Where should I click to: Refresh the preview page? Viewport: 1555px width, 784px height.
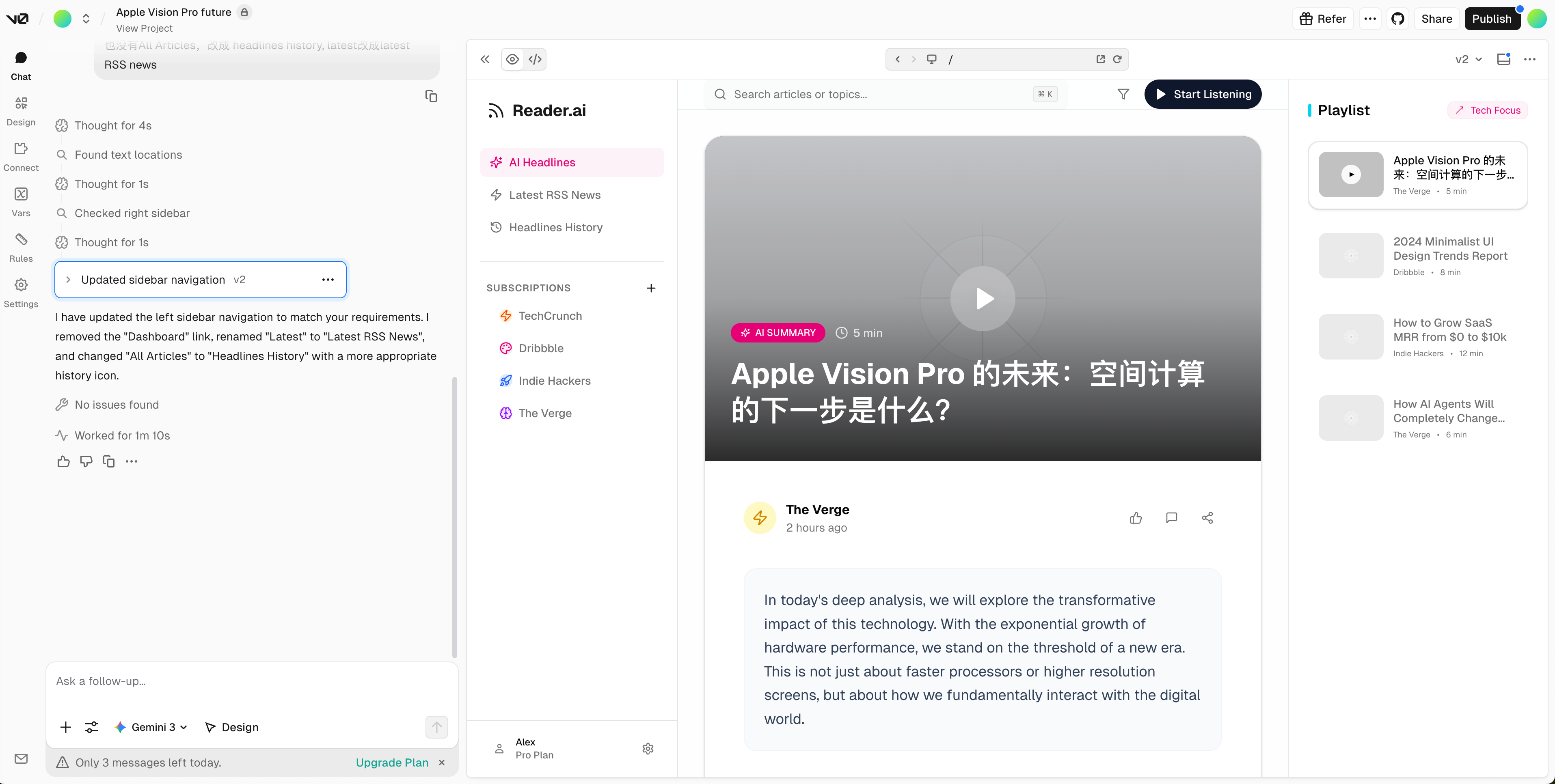pyautogui.click(x=1117, y=59)
